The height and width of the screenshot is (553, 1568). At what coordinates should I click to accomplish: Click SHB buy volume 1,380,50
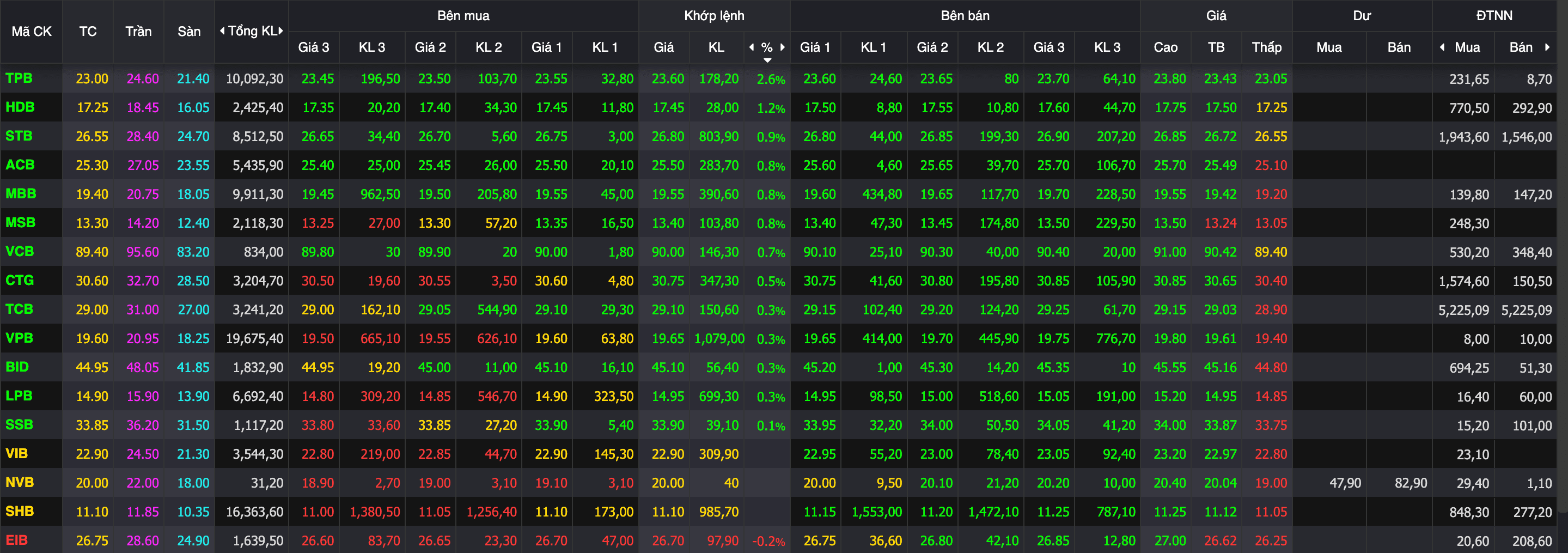(374, 512)
